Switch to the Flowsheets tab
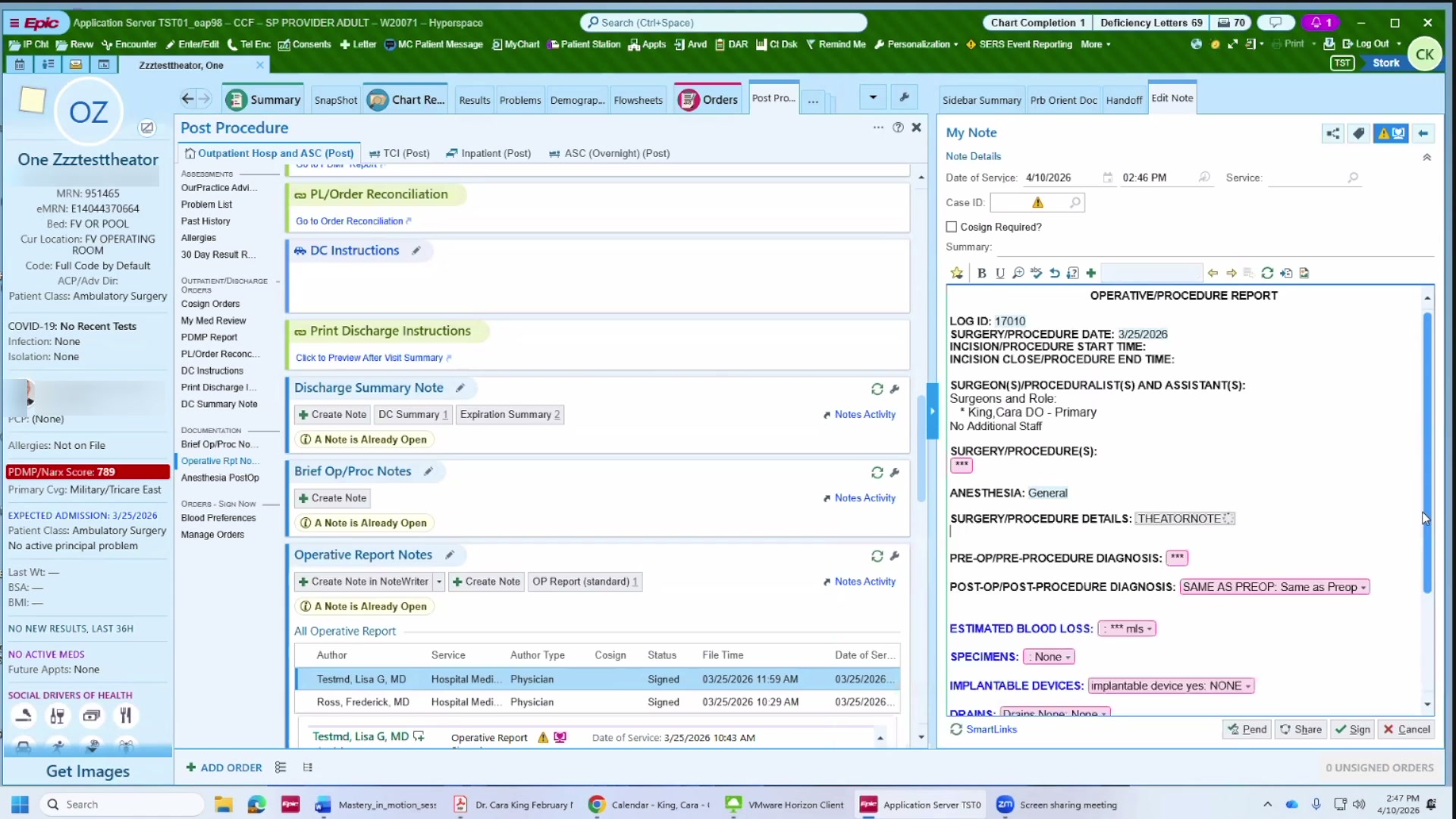 tap(638, 100)
